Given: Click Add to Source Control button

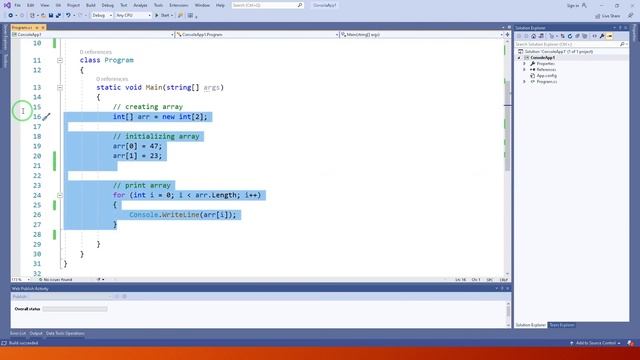Looking at the screenshot, I should point(596,343).
